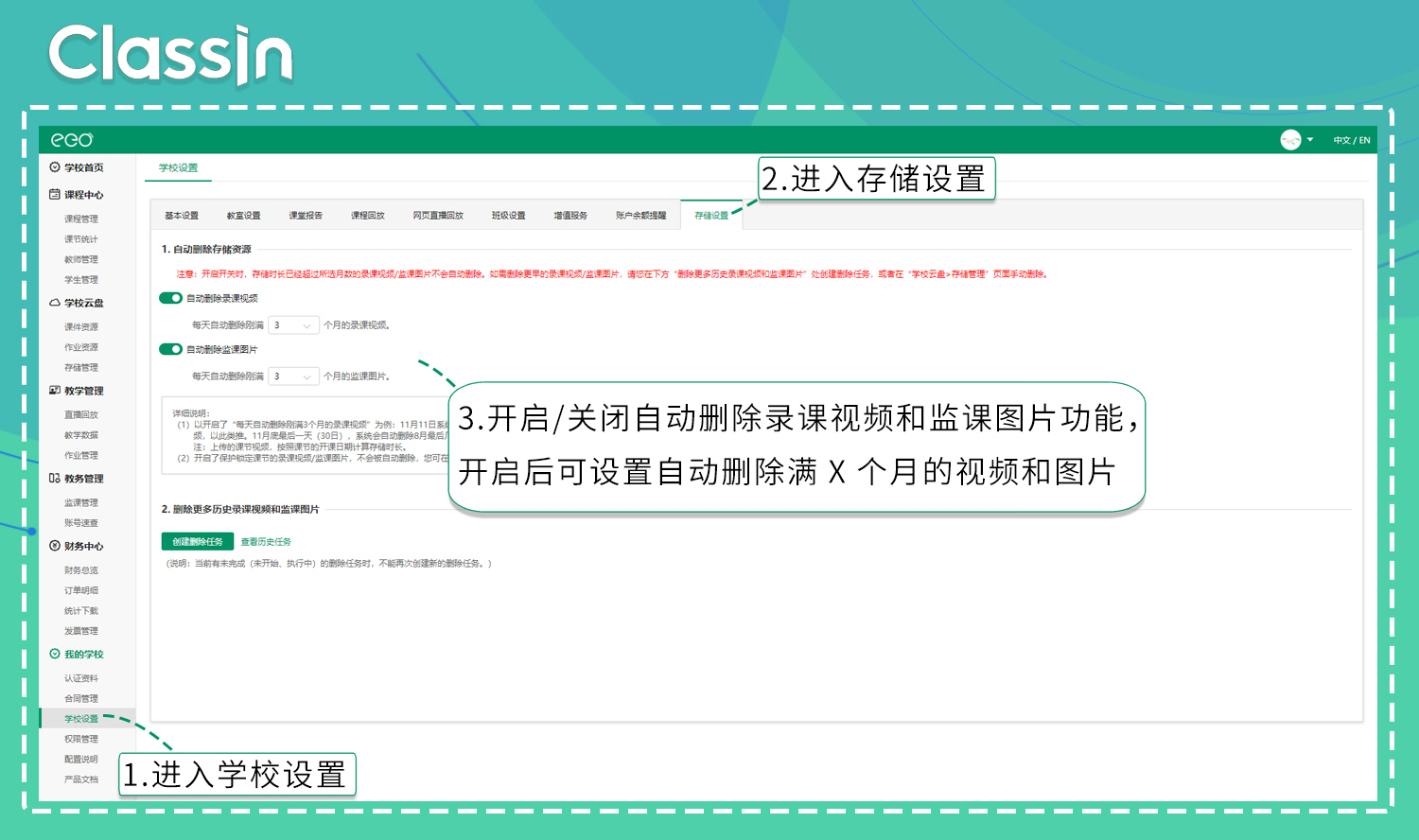The image size is (1419, 840).
Task: Click the 课程中心 calendar icon
Action: click(55, 195)
